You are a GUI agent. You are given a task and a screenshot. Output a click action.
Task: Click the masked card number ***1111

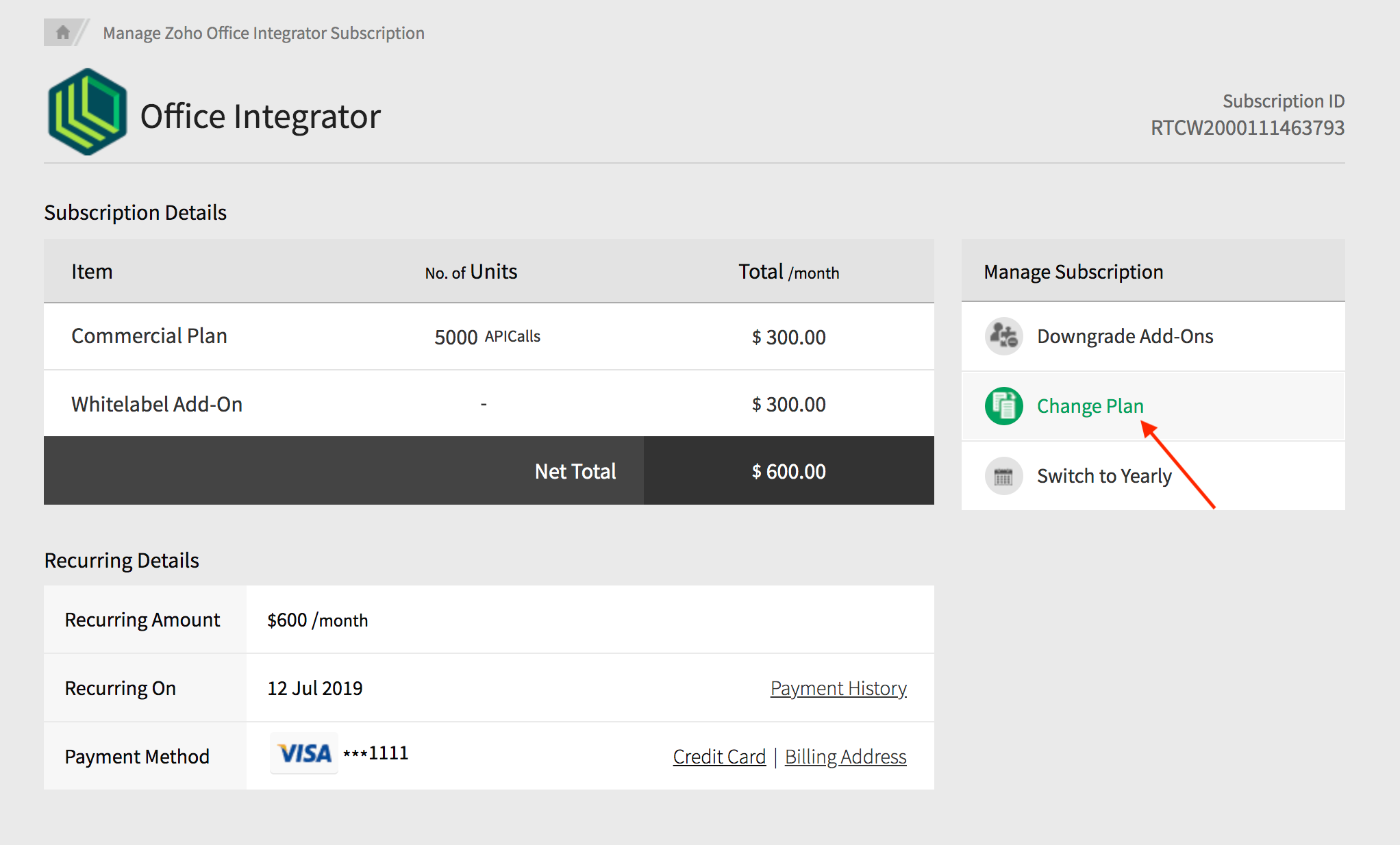[376, 754]
